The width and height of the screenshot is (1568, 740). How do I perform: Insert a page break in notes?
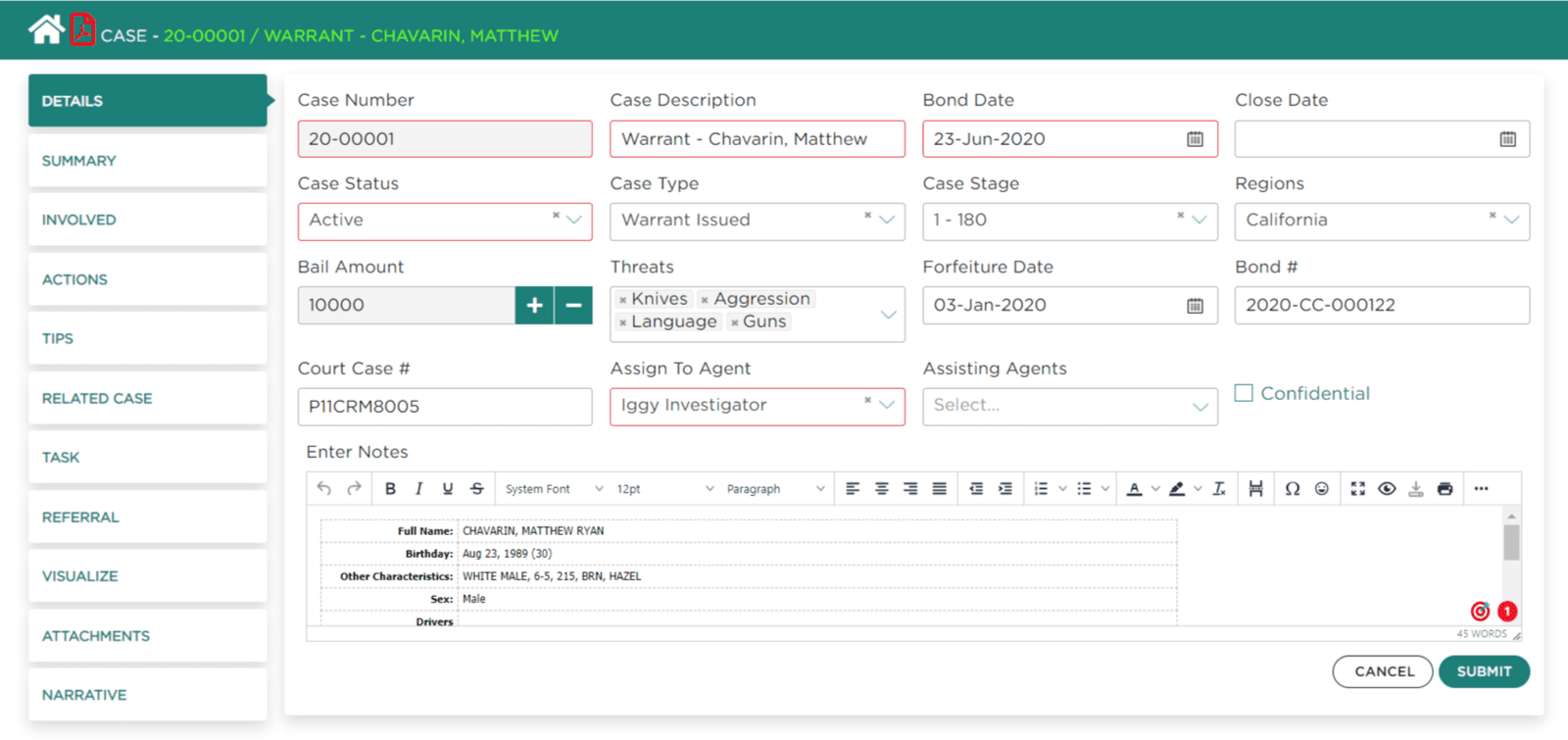1255,488
